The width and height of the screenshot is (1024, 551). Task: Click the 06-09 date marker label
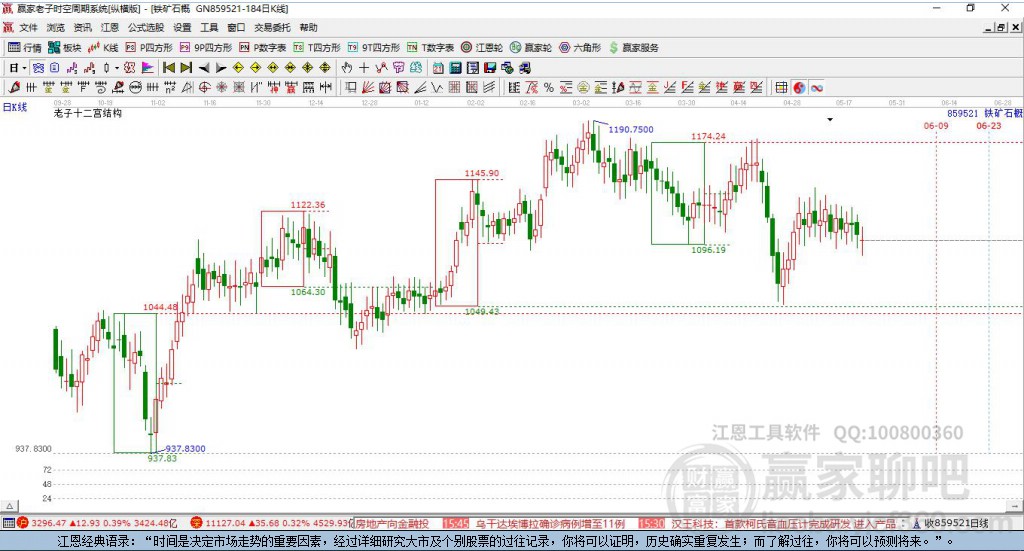(x=936, y=125)
